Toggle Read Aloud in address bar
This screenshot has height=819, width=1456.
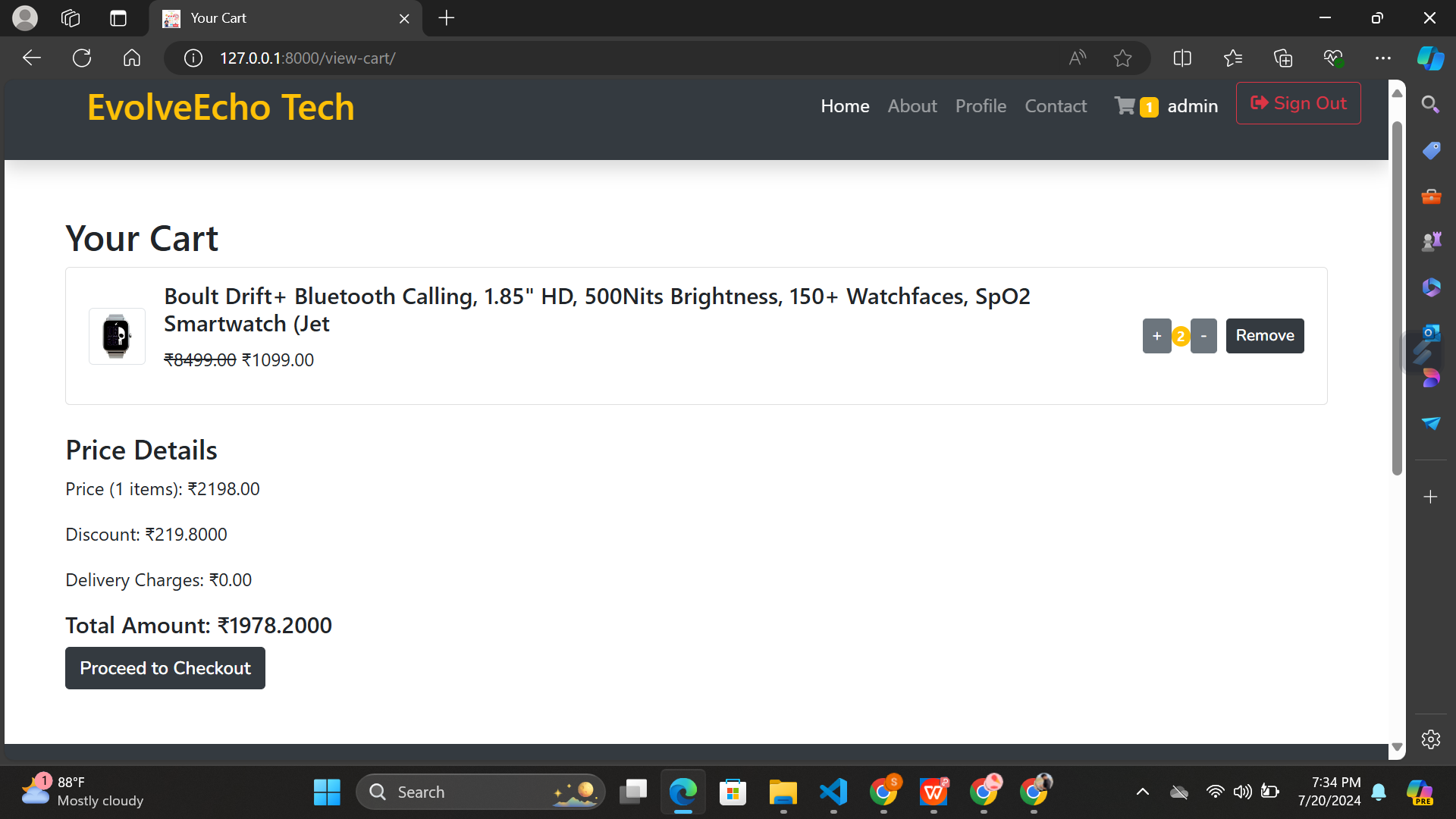(1078, 58)
